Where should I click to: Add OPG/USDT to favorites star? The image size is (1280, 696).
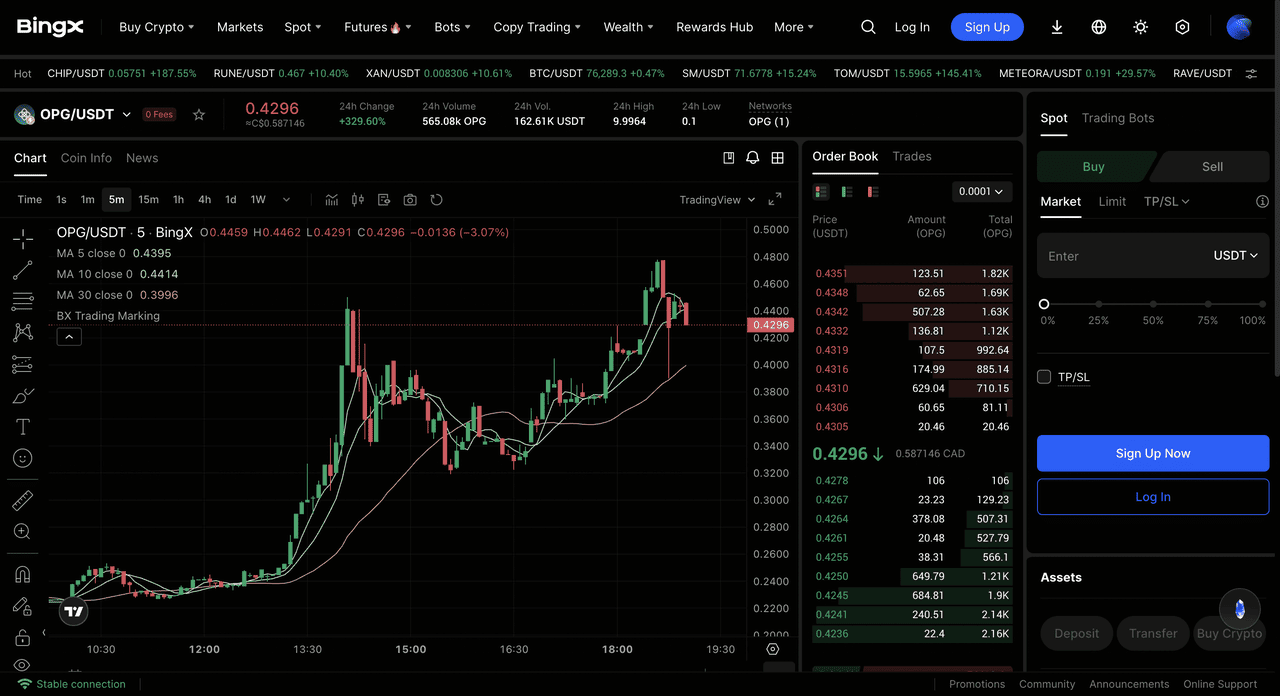[x=199, y=115]
